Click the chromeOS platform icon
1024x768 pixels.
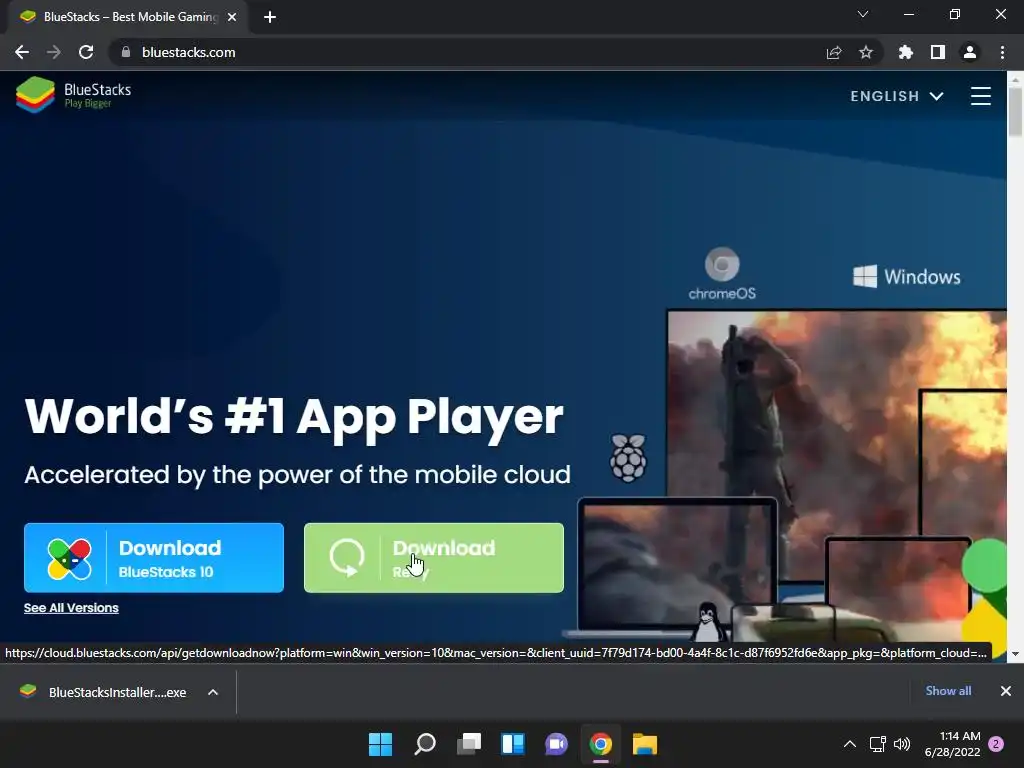722,274
